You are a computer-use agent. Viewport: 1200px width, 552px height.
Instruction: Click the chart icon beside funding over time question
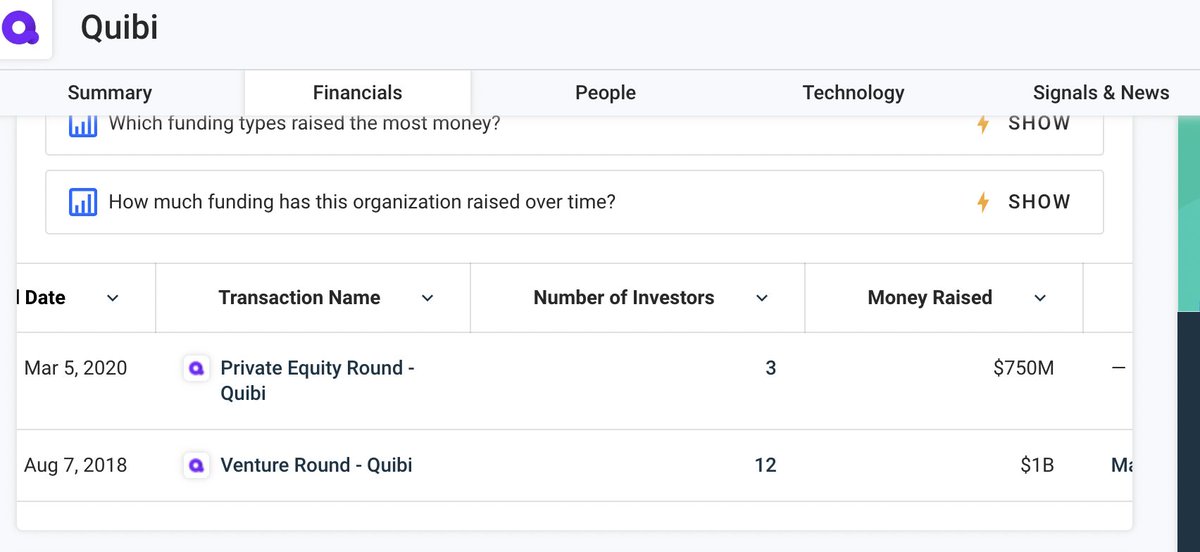(x=83, y=202)
